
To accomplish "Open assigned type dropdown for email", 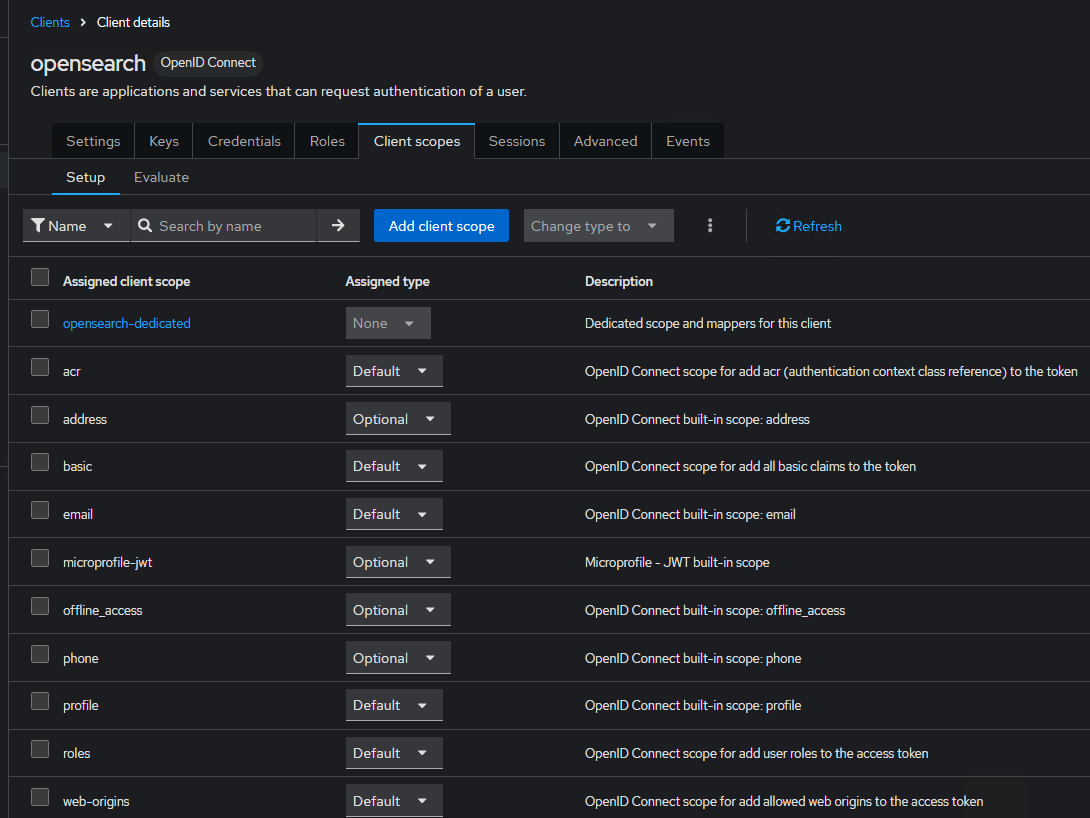I will 393,514.
